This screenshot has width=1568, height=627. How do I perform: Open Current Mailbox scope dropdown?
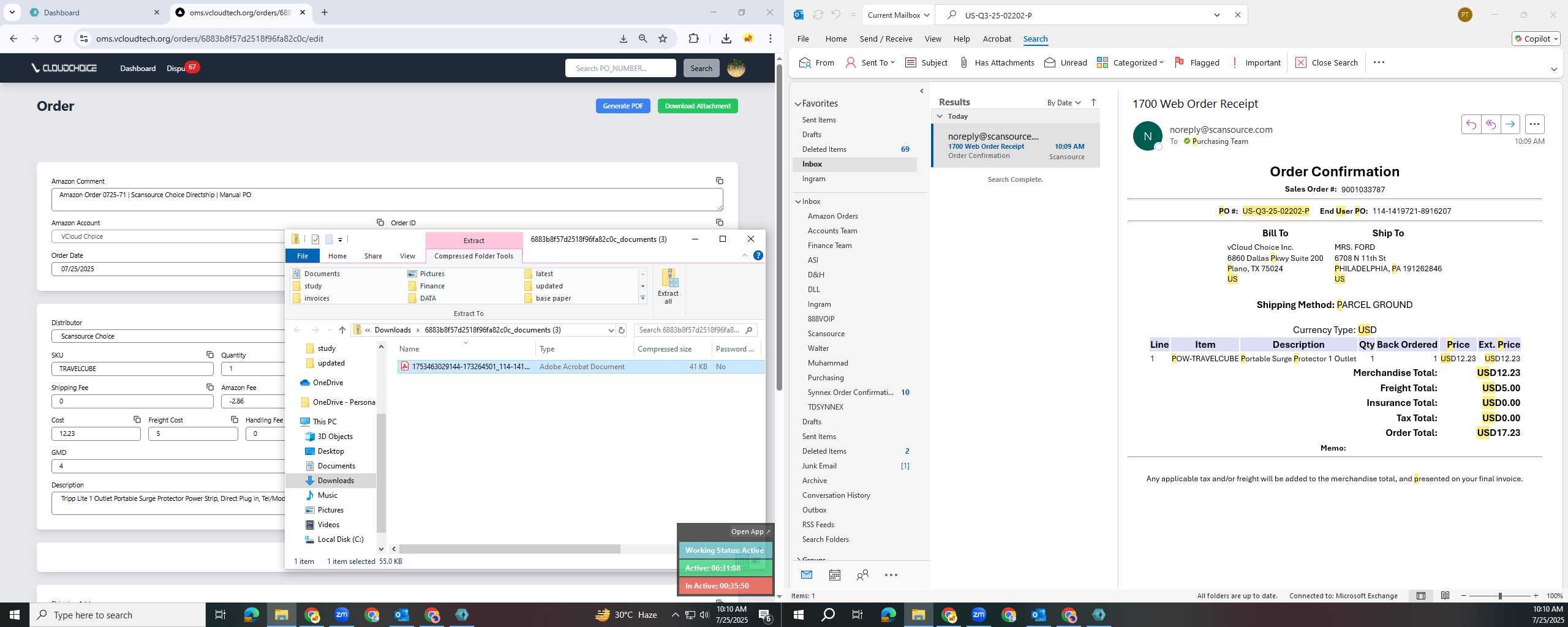click(899, 15)
